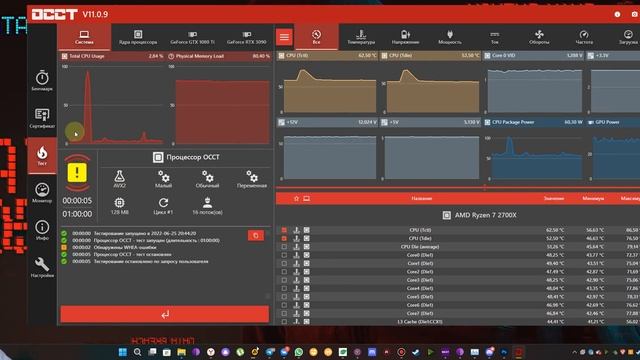This screenshot has height=360, width=640.
Task: Sort table by Название column header
Action: pyautogui.click(x=422, y=198)
